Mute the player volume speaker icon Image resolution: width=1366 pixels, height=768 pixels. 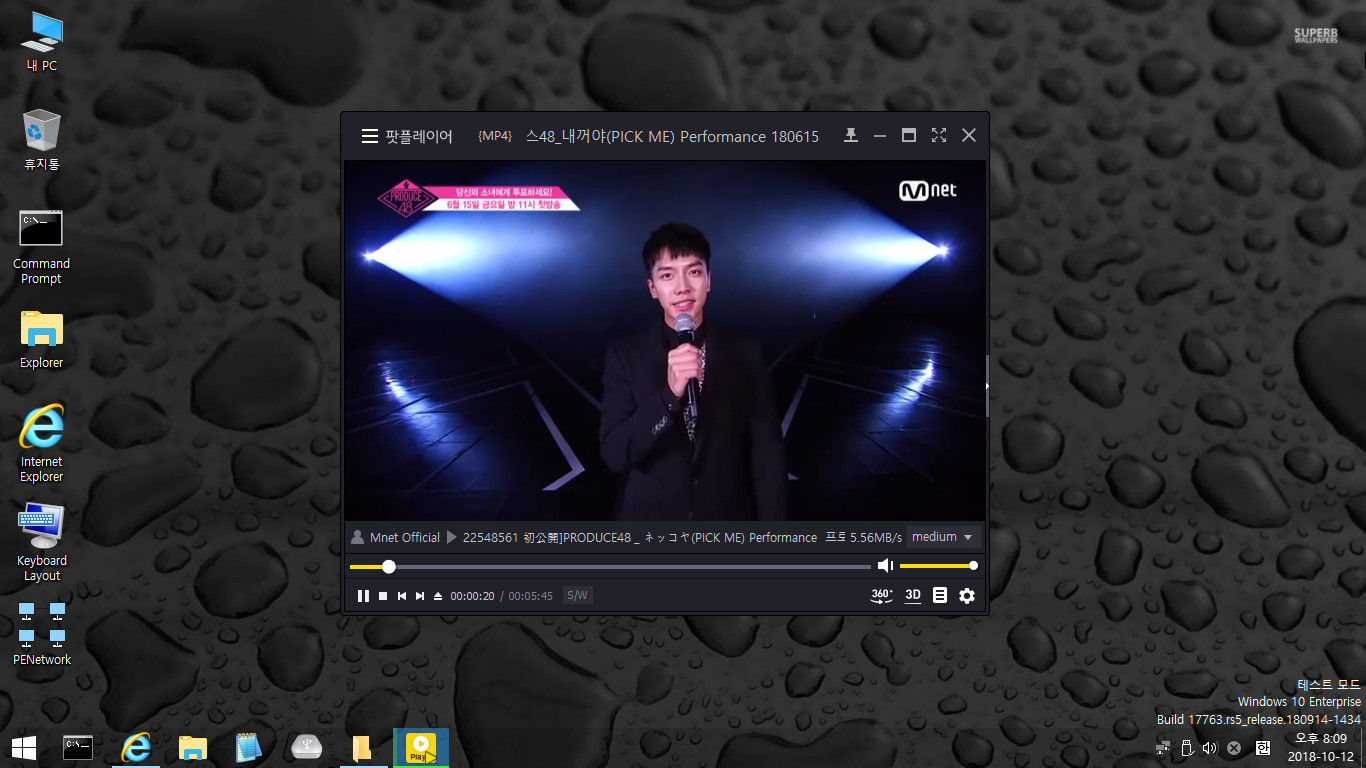coord(885,566)
